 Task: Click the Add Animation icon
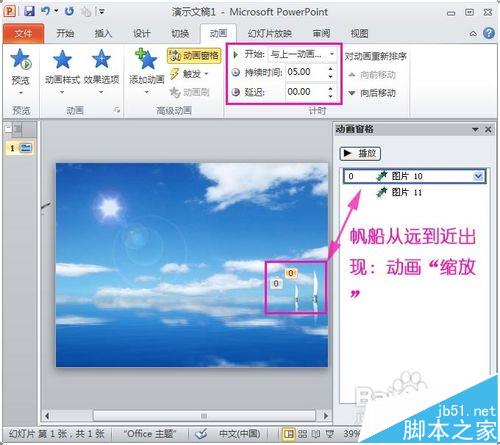click(146, 59)
